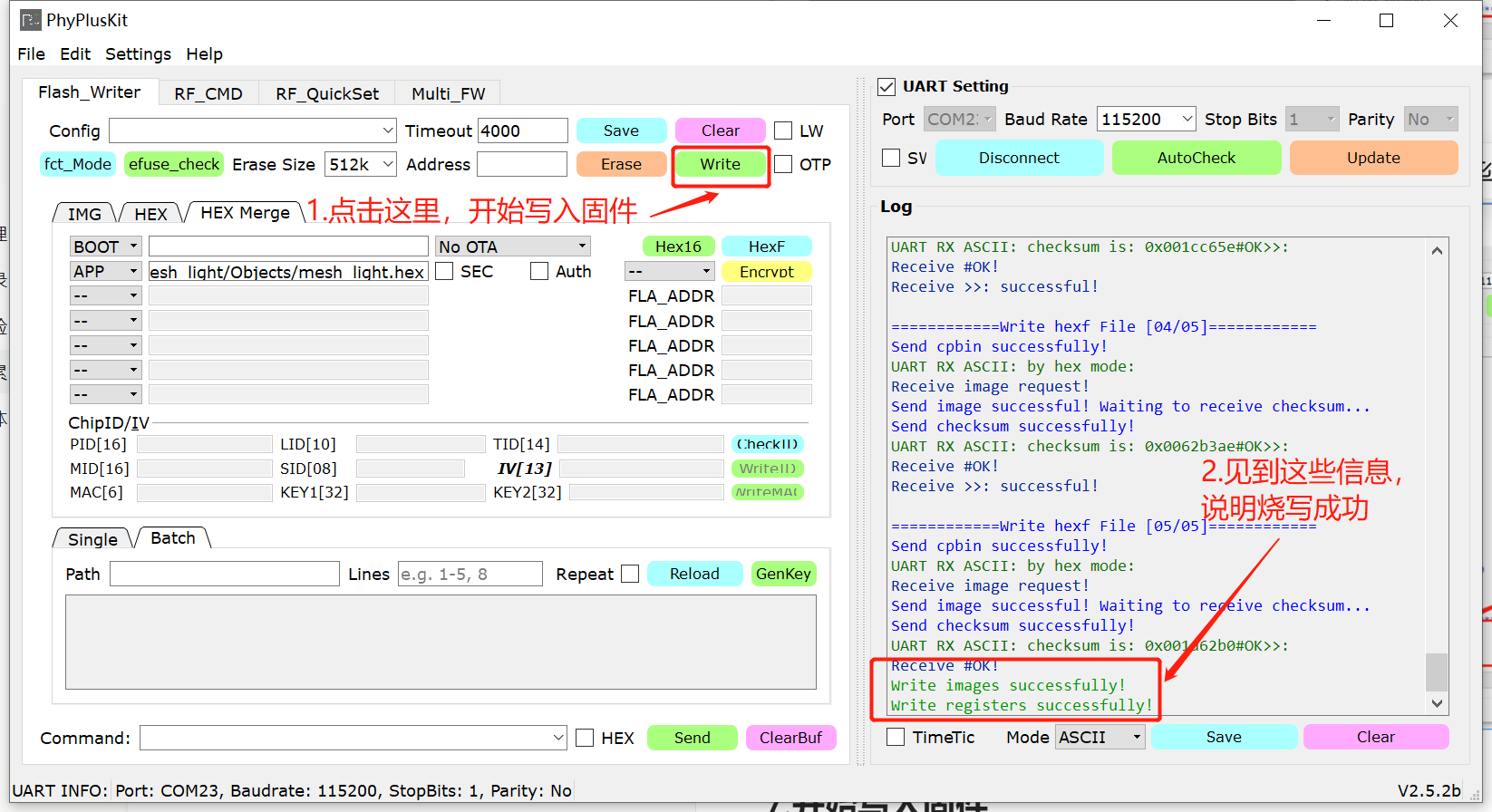Click the PhyPlusKit app icon in title bar
This screenshot has width=1492, height=812.
pos(31,20)
